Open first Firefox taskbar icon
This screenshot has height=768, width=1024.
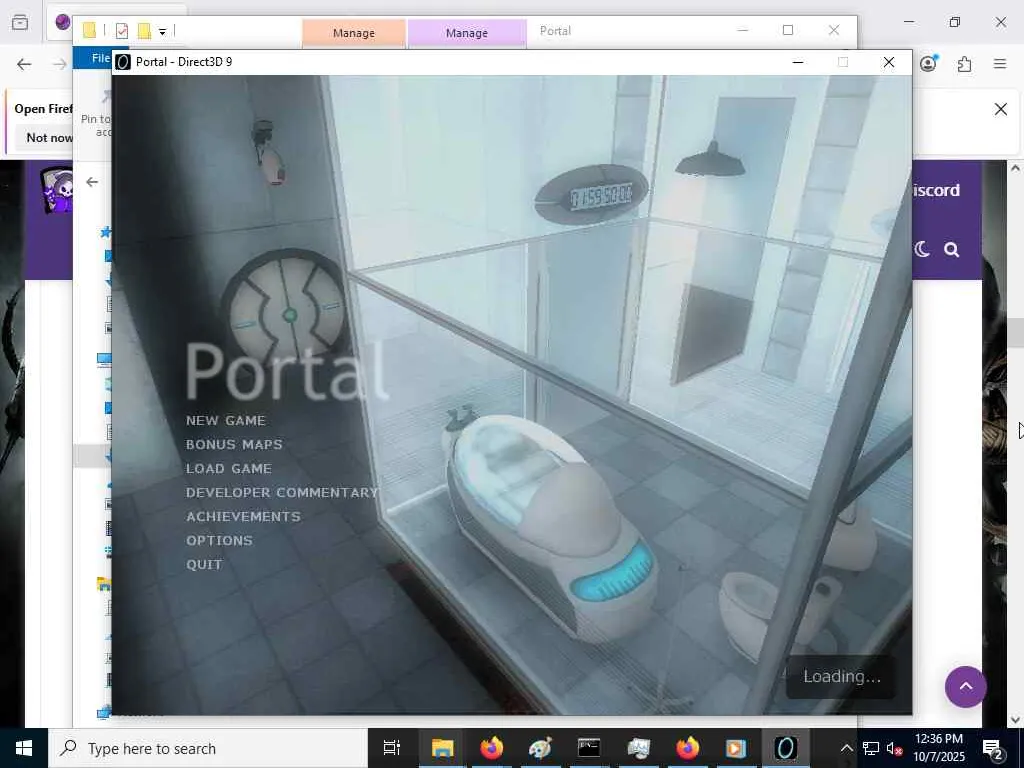[491, 748]
